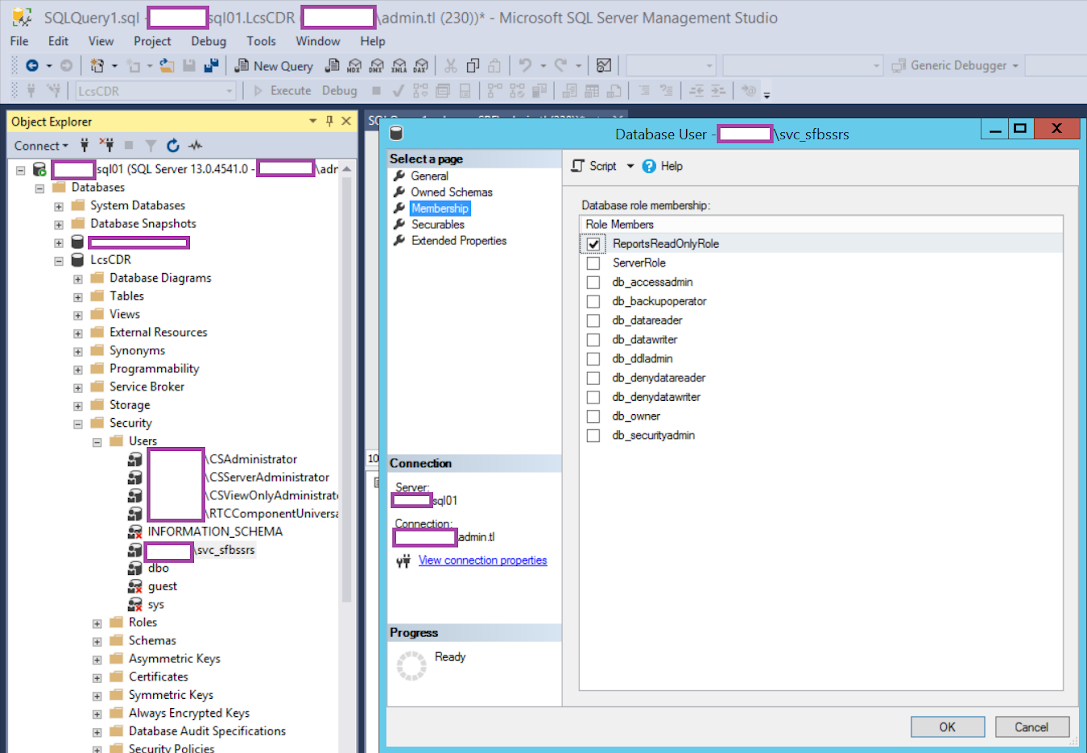The width and height of the screenshot is (1087, 753).
Task: Collapse the LcsCDR database node
Action: point(59,261)
